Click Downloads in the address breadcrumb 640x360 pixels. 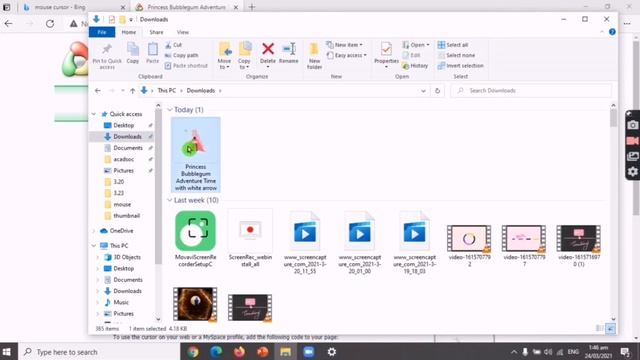pyautogui.click(x=200, y=91)
